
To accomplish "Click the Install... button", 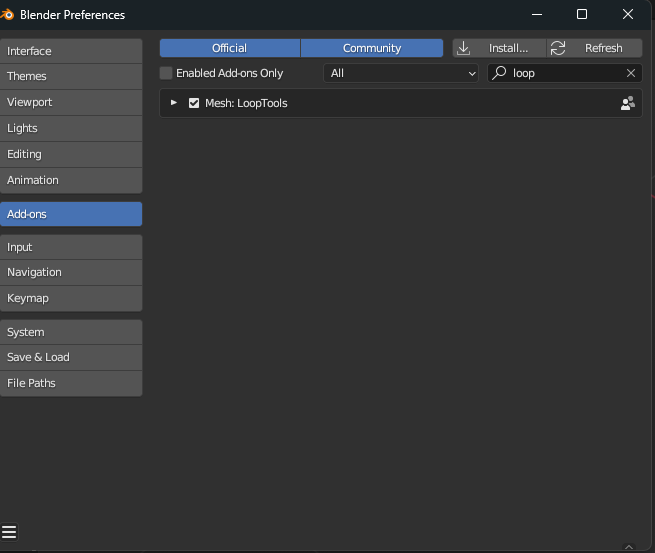I will (499, 48).
